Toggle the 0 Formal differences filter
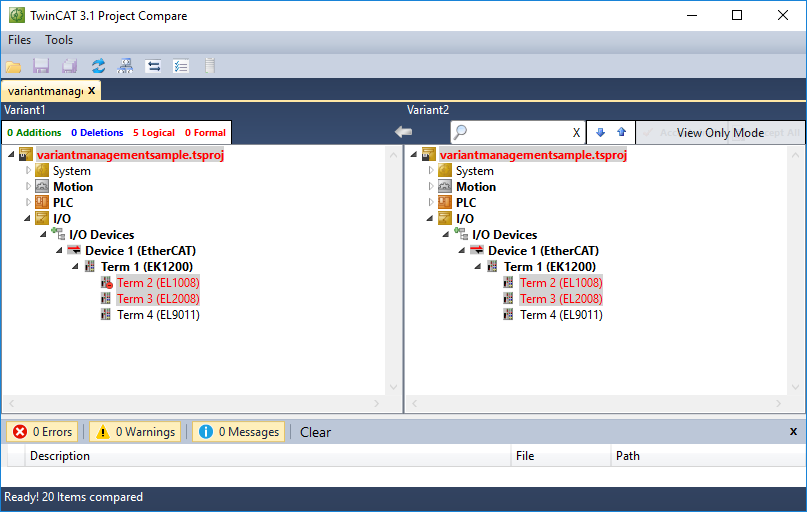Image resolution: width=807 pixels, height=512 pixels. tap(205, 133)
